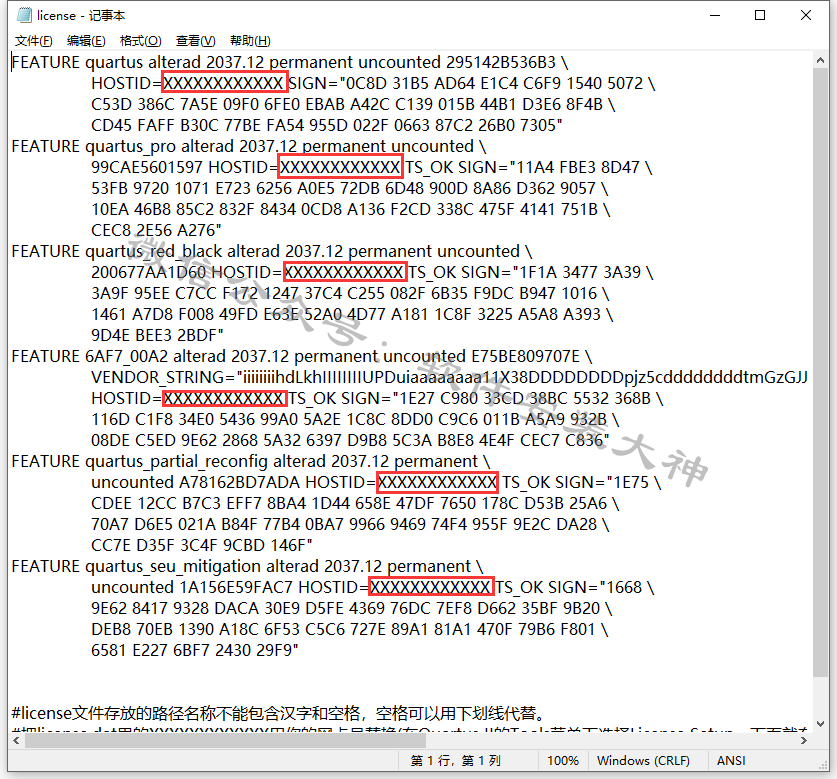Open the 查看(V) menu
The width and height of the screenshot is (837, 779).
coord(195,41)
